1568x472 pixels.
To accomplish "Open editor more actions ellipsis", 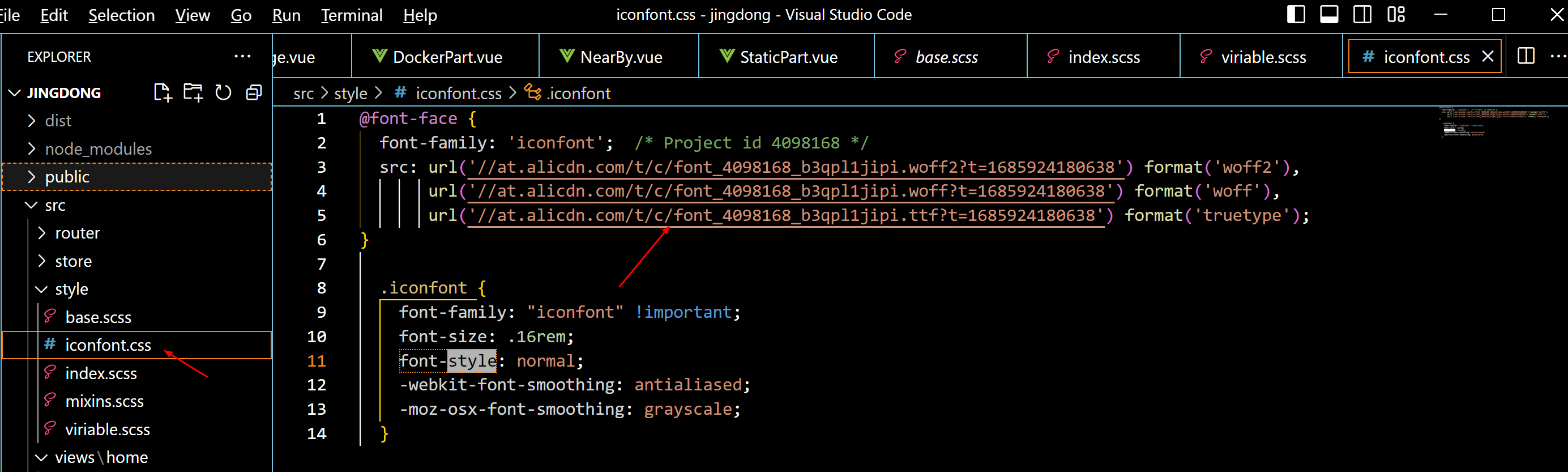I will coord(1558,56).
